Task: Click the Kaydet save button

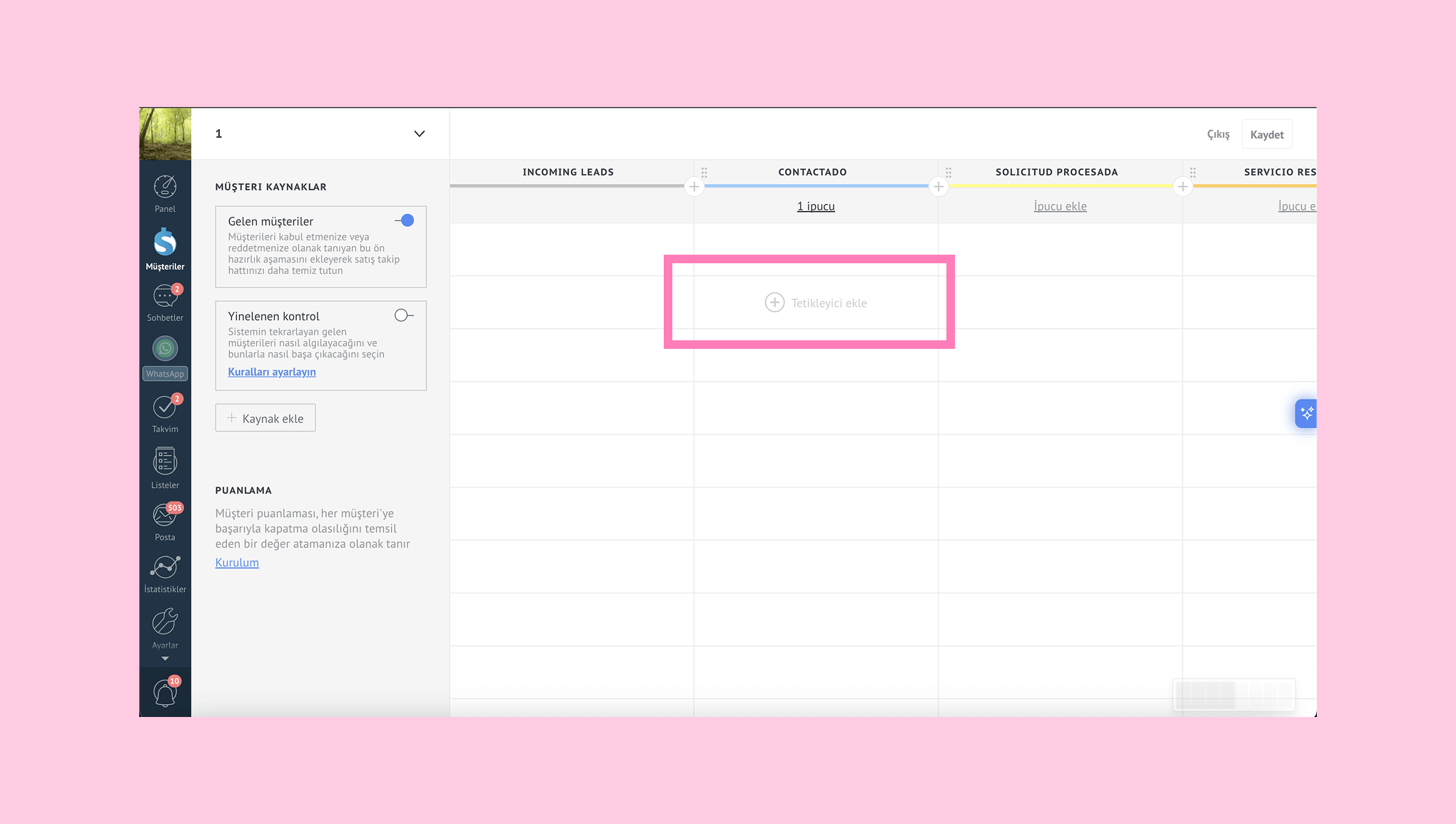Action: point(1267,135)
